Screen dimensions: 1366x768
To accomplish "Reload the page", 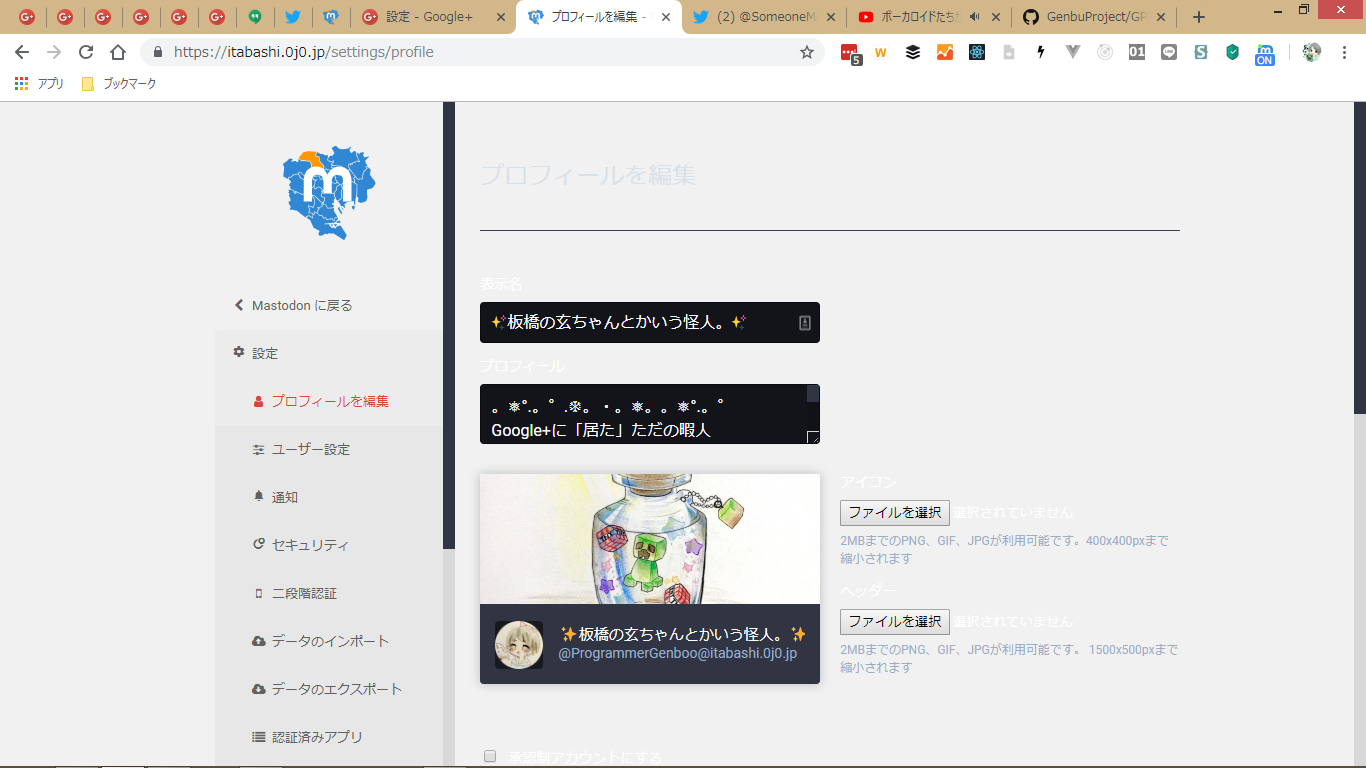I will [86, 52].
